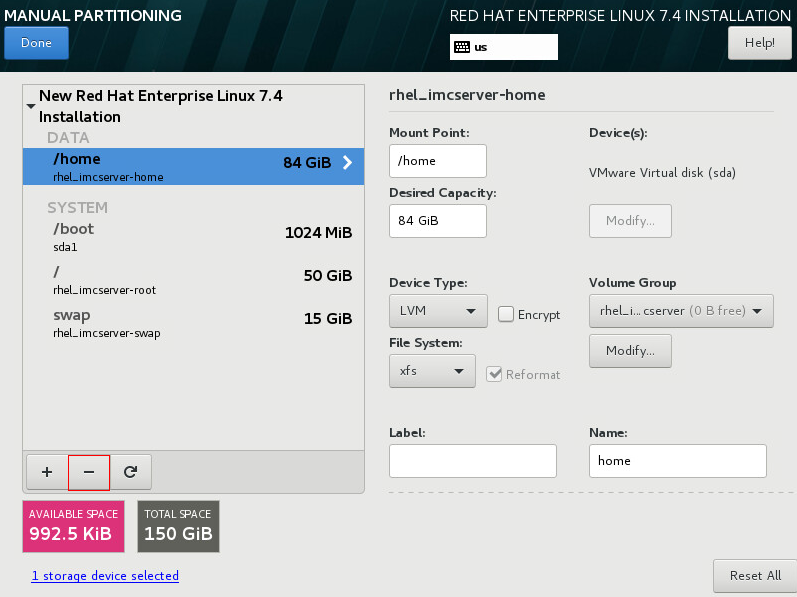Click the VMware Virtual disk (sda) text
797x597 pixels.
pos(662,173)
